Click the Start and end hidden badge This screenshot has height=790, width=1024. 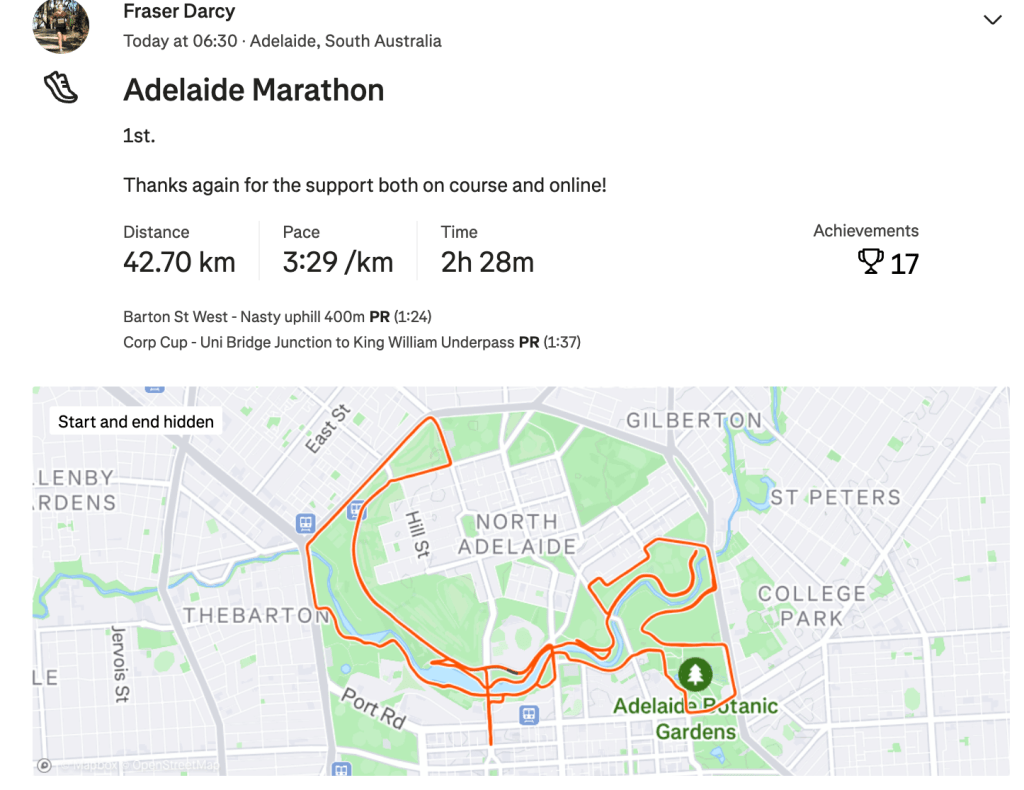point(136,421)
